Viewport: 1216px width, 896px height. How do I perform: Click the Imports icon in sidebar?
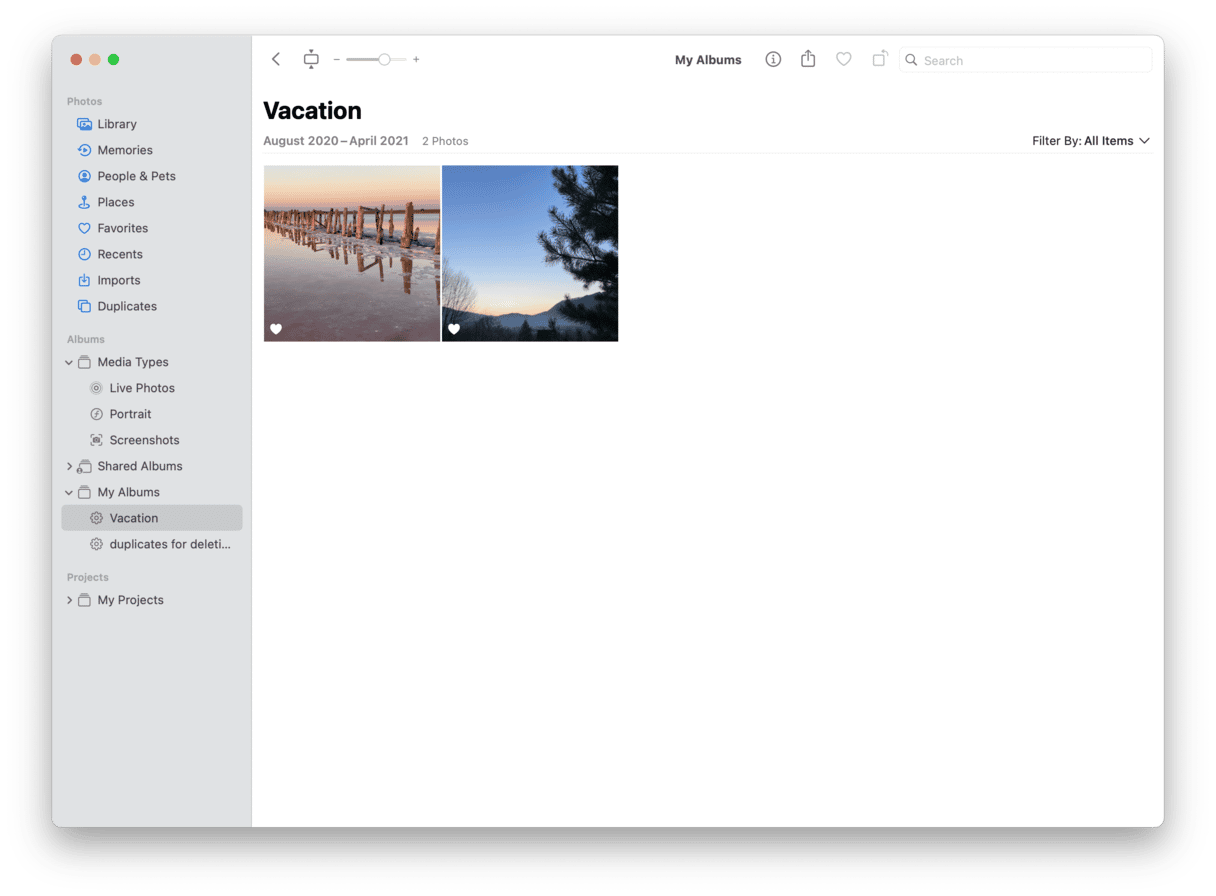tap(84, 280)
